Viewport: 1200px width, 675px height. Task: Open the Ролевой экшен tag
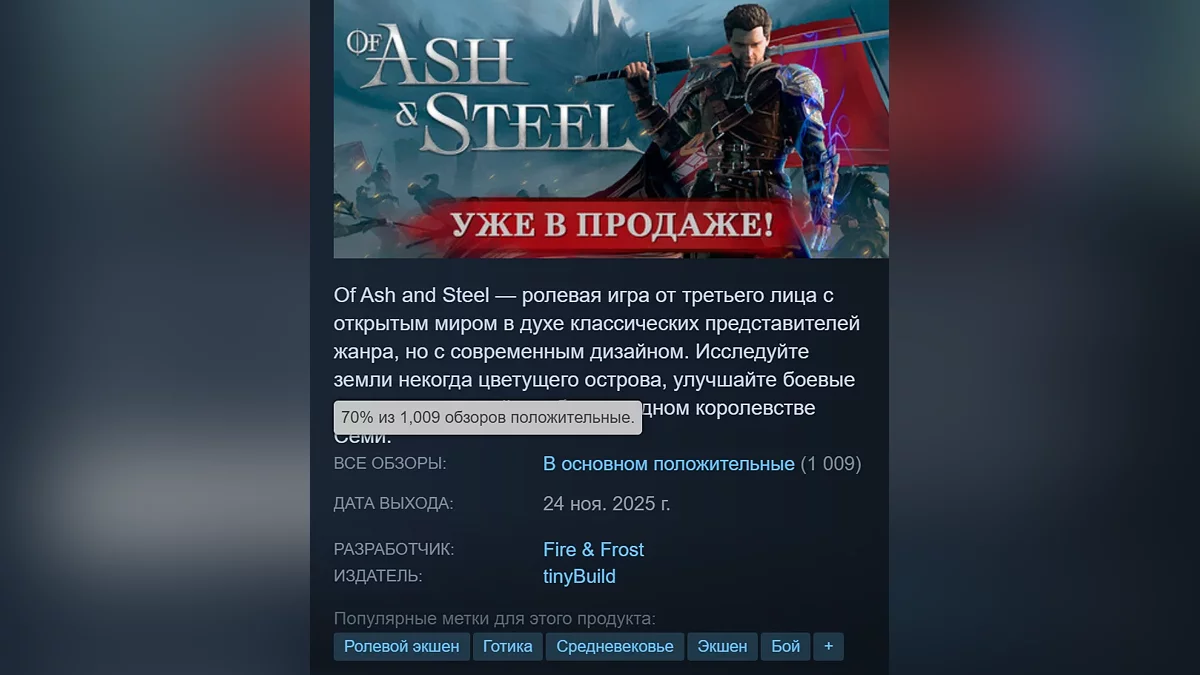pos(401,646)
